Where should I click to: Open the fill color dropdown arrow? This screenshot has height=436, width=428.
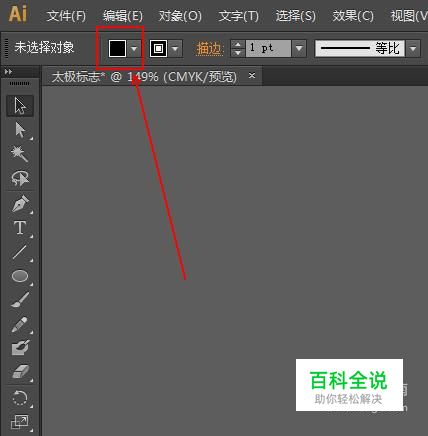134,49
